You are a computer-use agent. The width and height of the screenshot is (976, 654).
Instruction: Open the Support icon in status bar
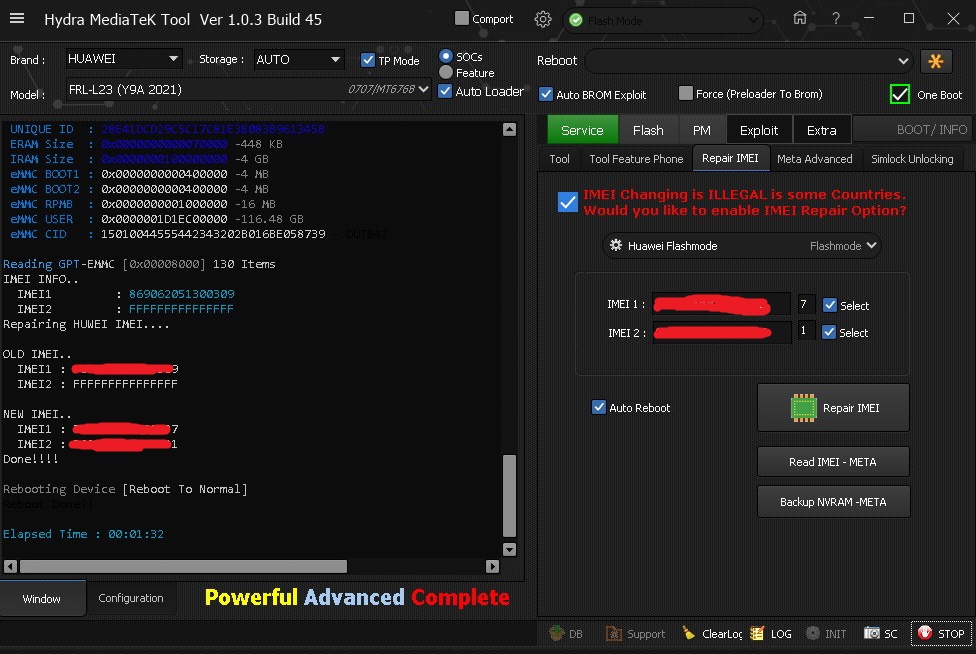pyautogui.click(x=617, y=633)
